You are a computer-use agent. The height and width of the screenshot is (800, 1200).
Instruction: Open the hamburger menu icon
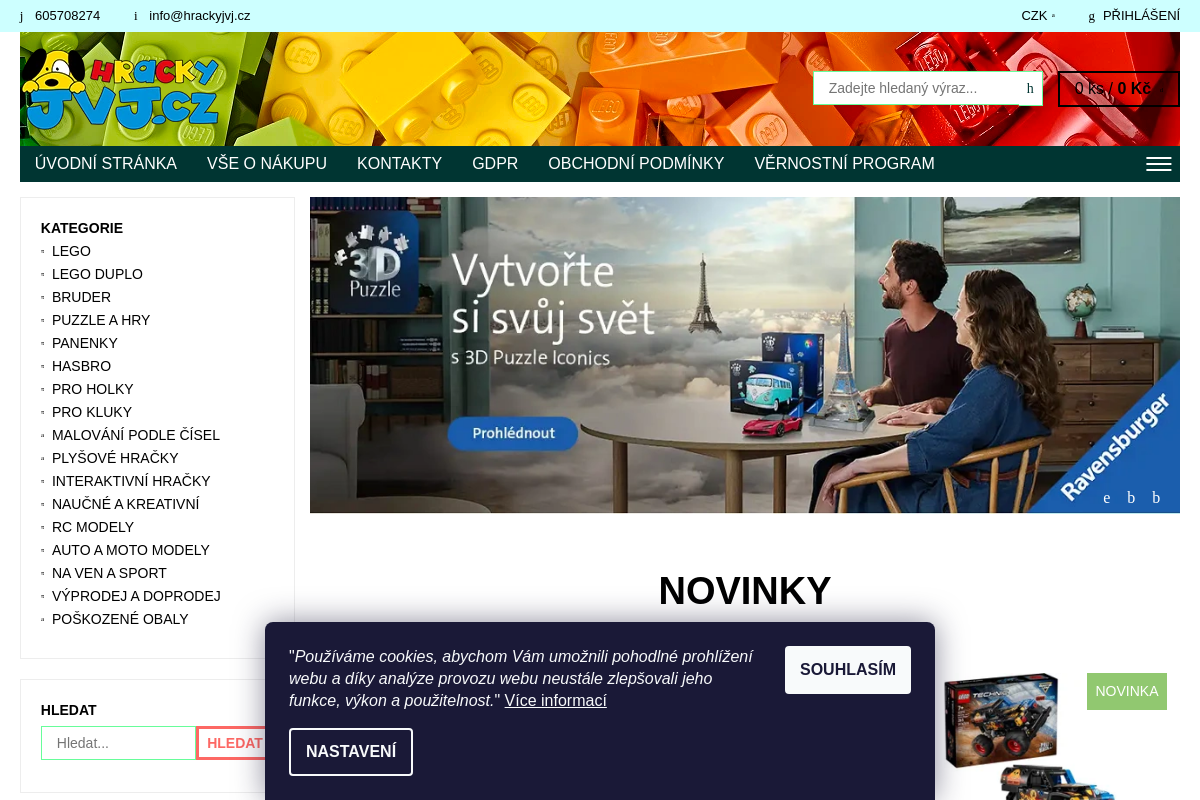coord(1158,164)
